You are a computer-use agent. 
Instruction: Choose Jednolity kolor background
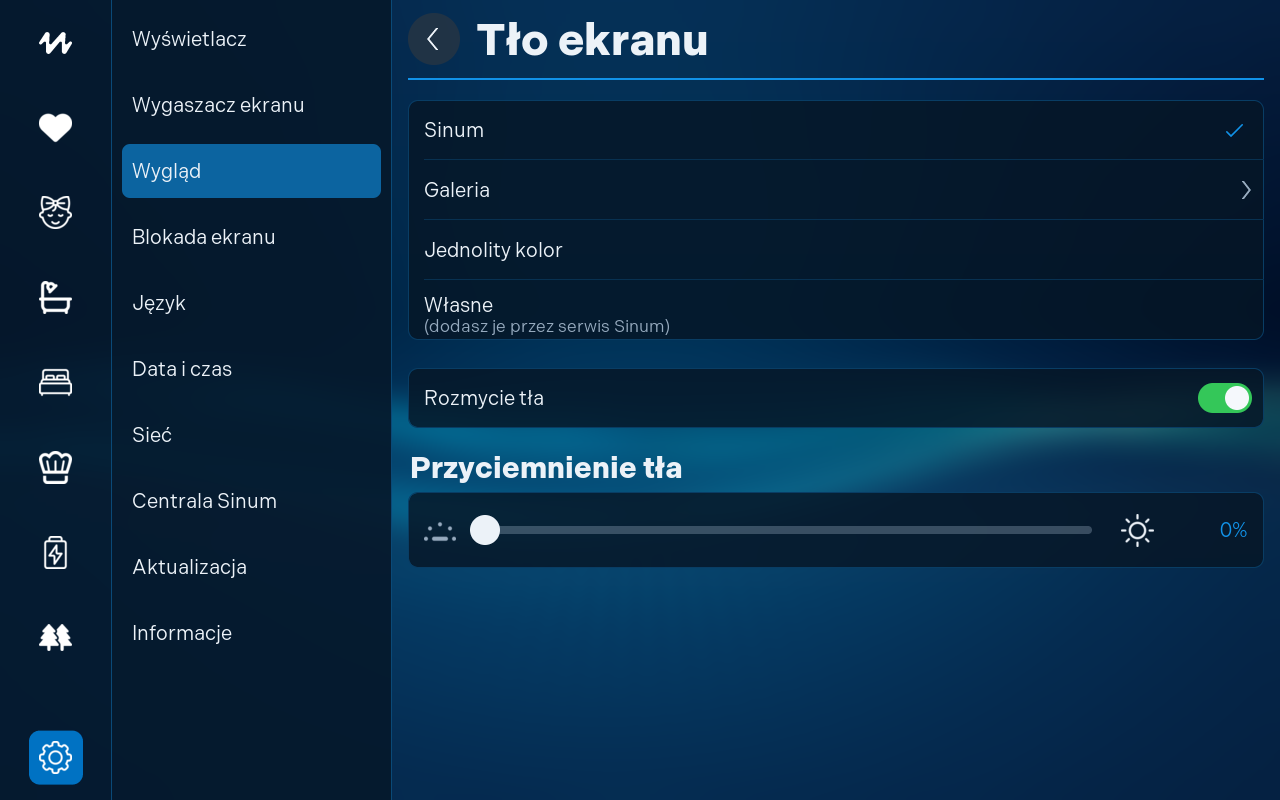tap(836, 250)
